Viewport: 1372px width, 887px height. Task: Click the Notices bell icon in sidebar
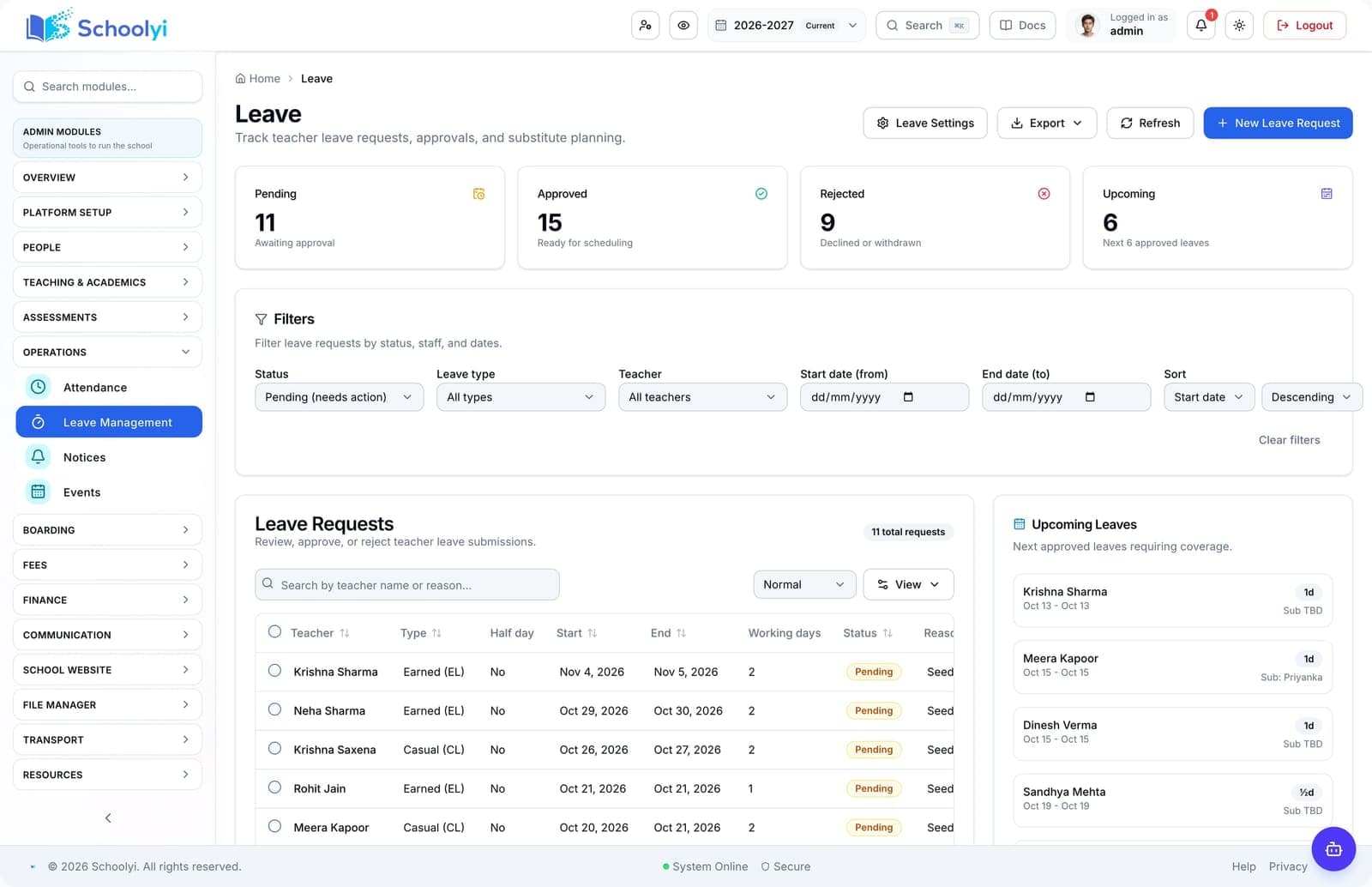click(38, 457)
